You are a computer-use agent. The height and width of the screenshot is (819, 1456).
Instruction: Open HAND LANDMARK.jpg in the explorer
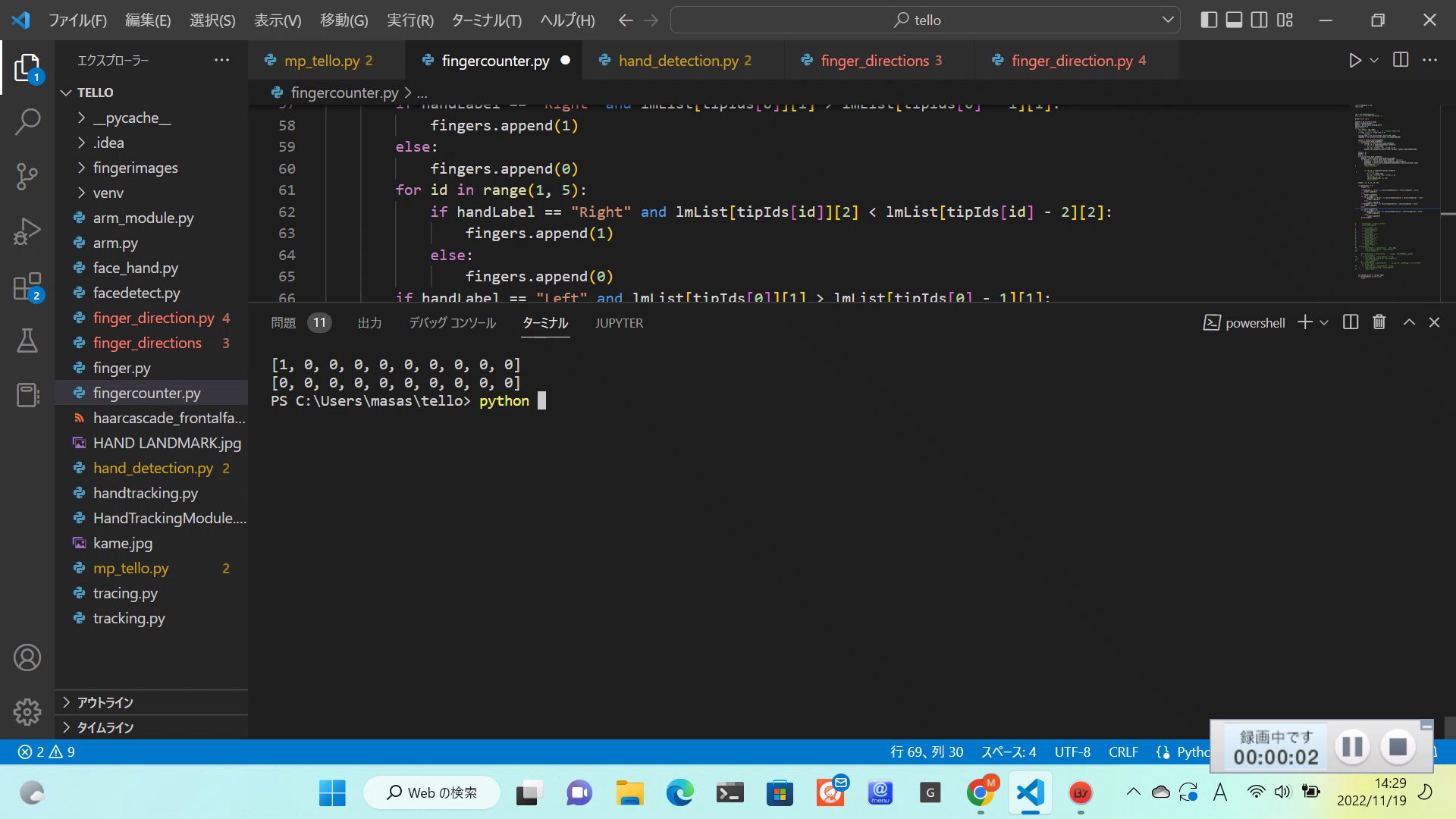152,443
